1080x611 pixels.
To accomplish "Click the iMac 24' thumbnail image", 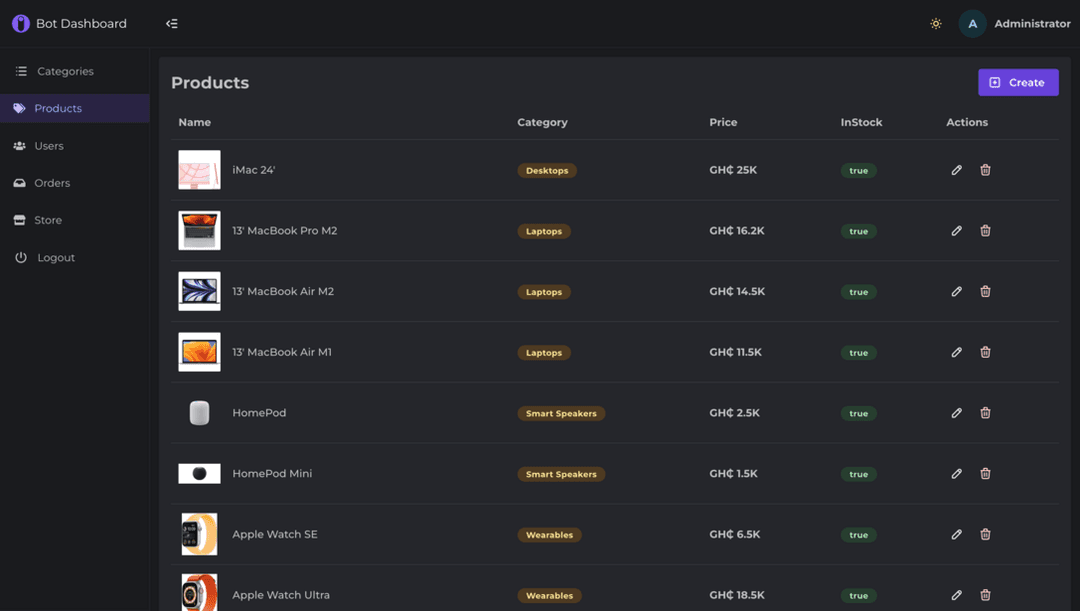I will [200, 169].
